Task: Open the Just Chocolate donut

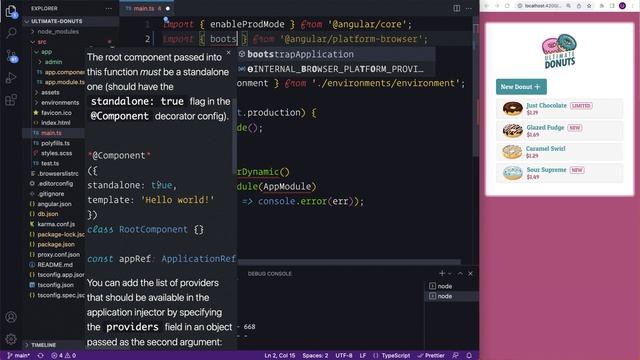Action: pyautogui.click(x=560, y=109)
